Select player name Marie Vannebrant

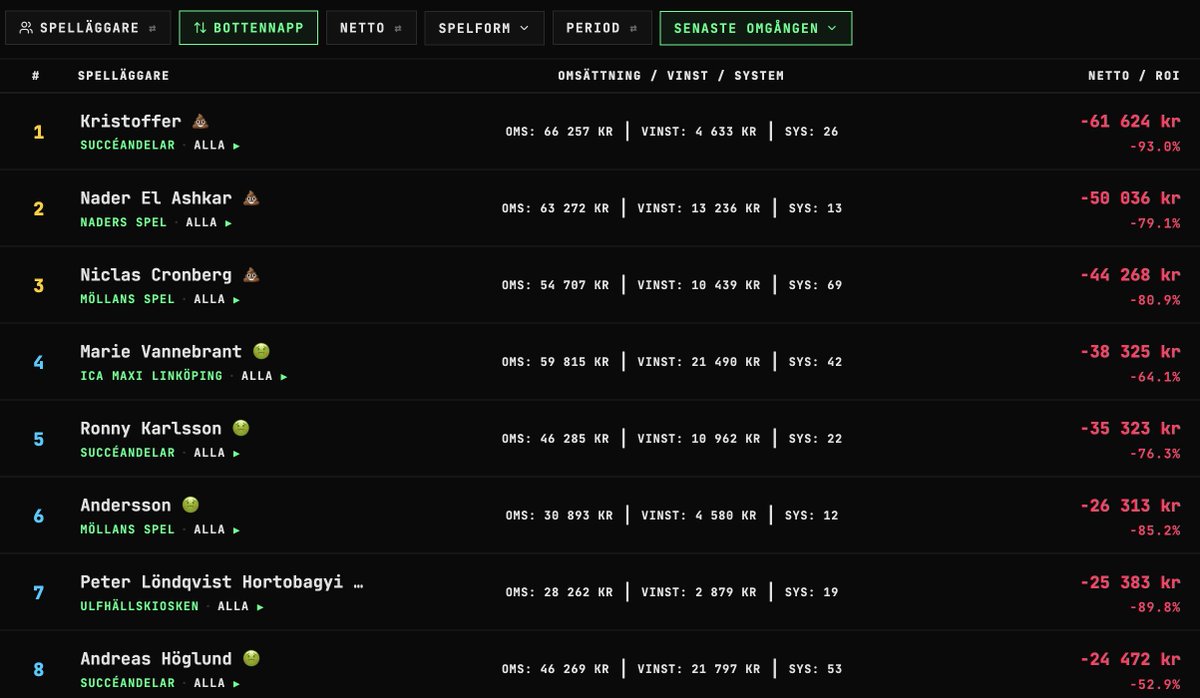(161, 352)
